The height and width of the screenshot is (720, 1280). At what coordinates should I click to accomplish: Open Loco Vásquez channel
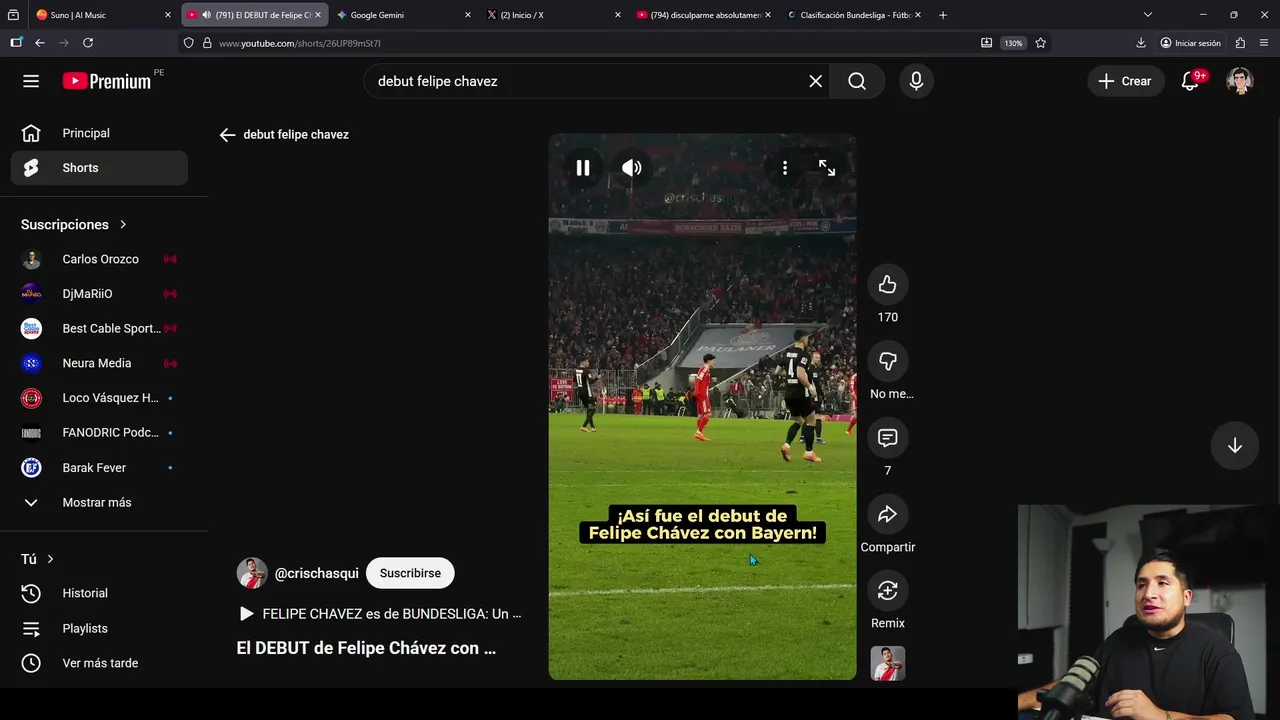(x=99, y=398)
